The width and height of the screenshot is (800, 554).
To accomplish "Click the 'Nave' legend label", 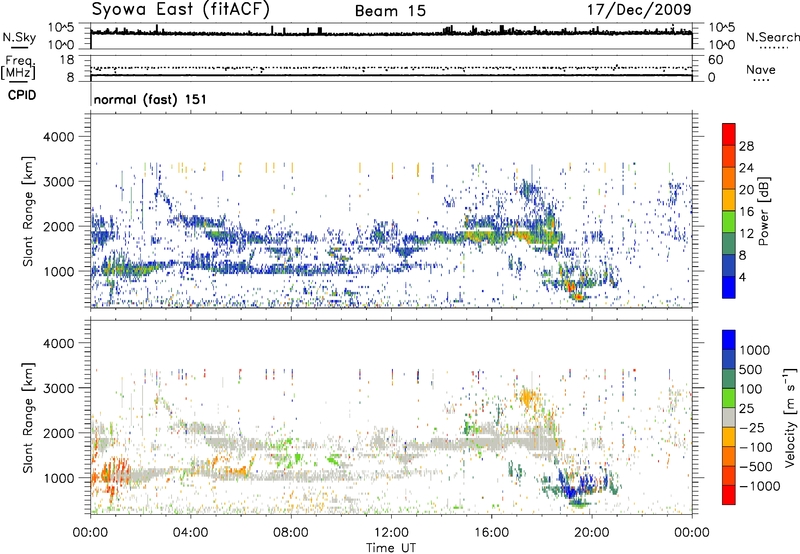I will [760, 70].
